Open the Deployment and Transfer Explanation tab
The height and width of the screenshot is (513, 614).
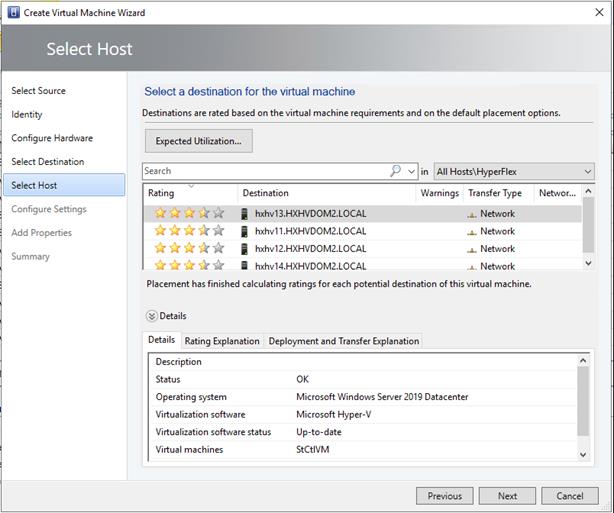(x=343, y=341)
